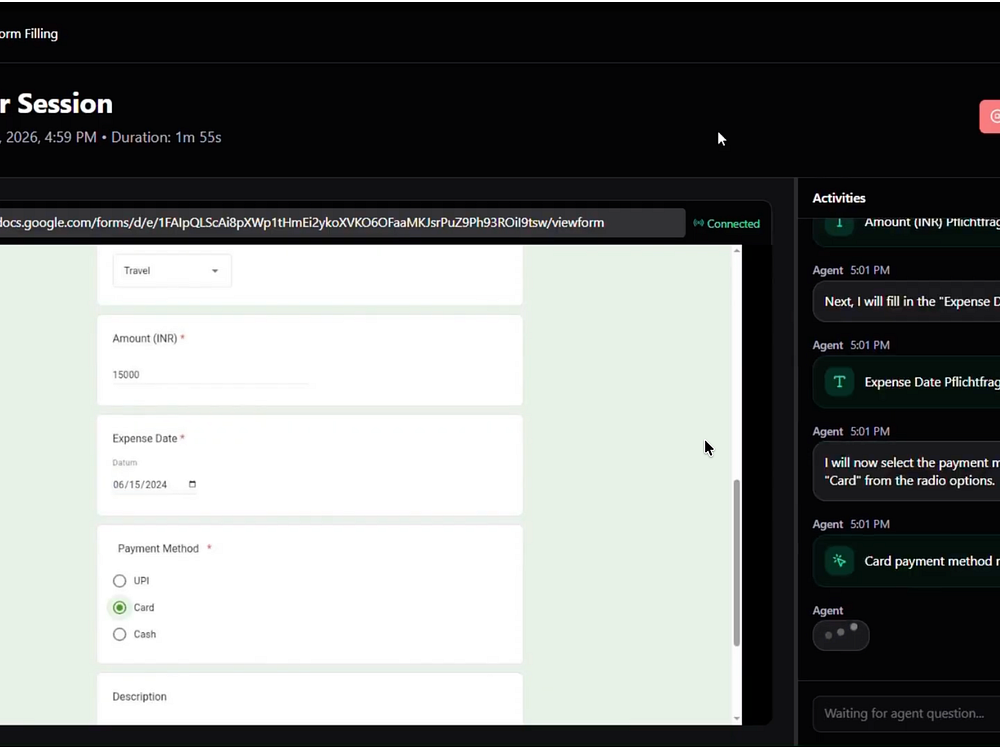Viewport: 1000px width, 750px height.
Task: Click the Session page title
Action: 56,104
